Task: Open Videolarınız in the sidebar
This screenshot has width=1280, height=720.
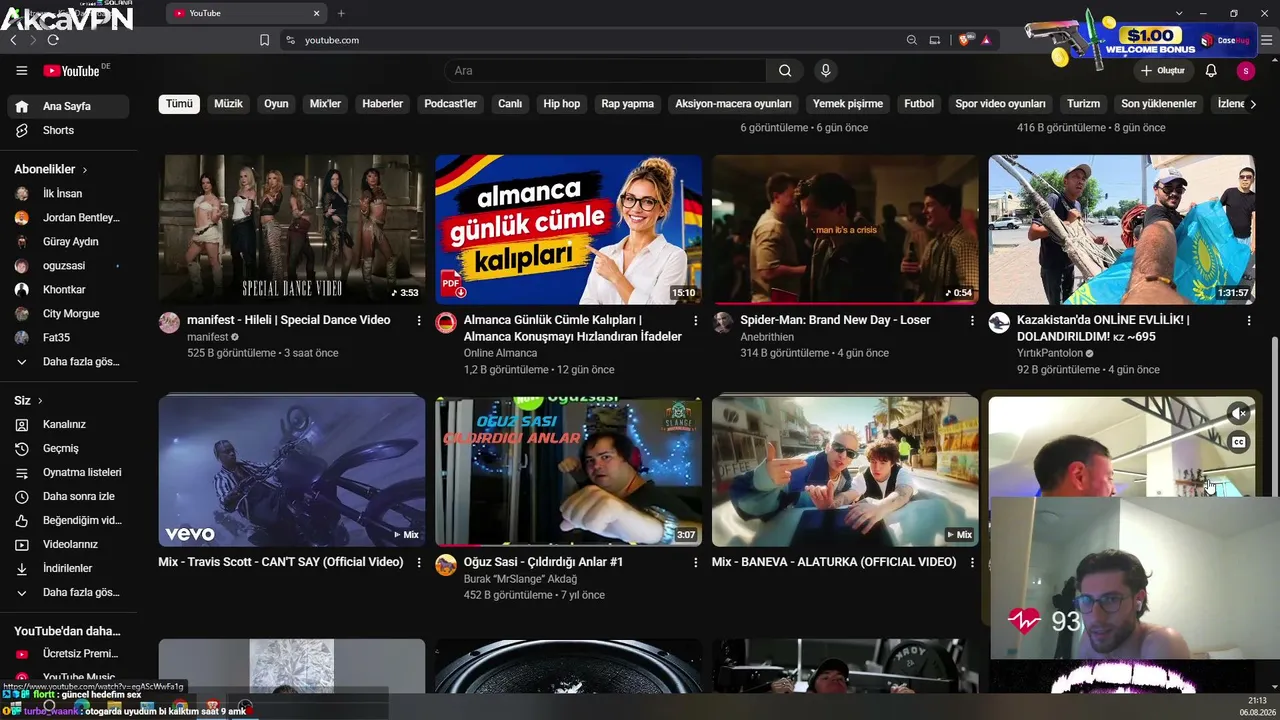Action: tap(70, 544)
